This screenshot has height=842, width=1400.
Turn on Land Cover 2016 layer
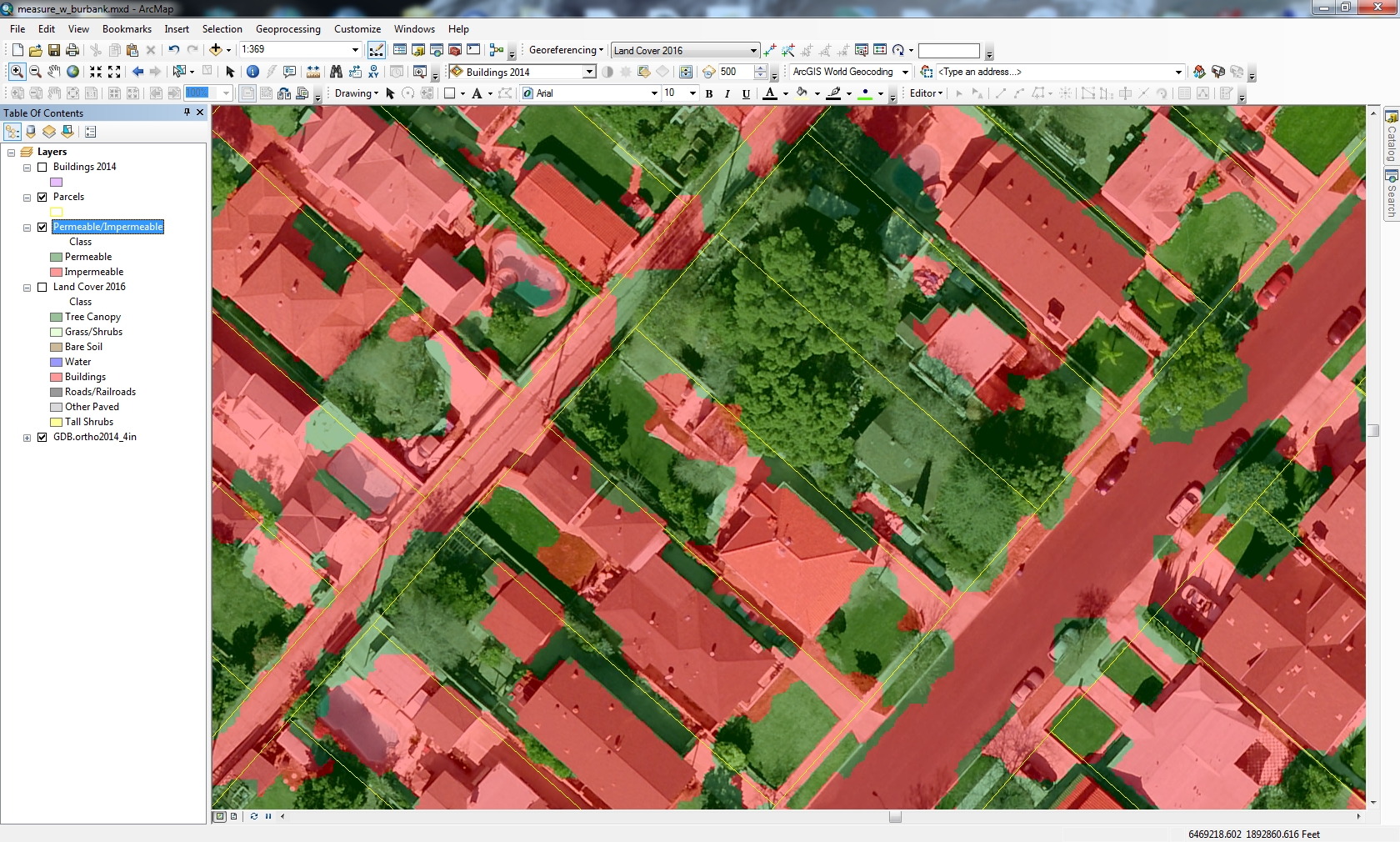(42, 287)
